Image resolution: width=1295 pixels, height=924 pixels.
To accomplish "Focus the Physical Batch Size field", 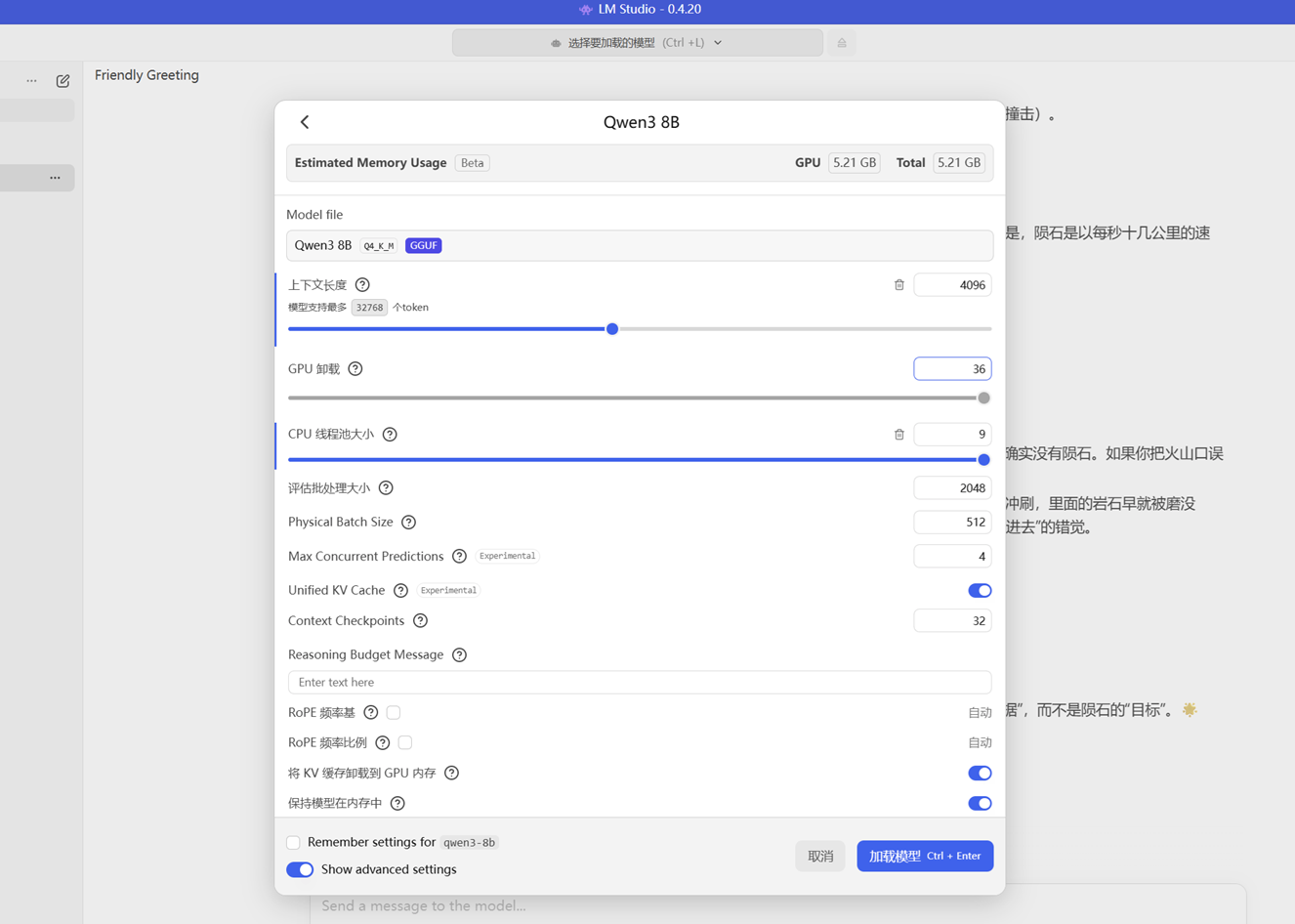I will [952, 523].
